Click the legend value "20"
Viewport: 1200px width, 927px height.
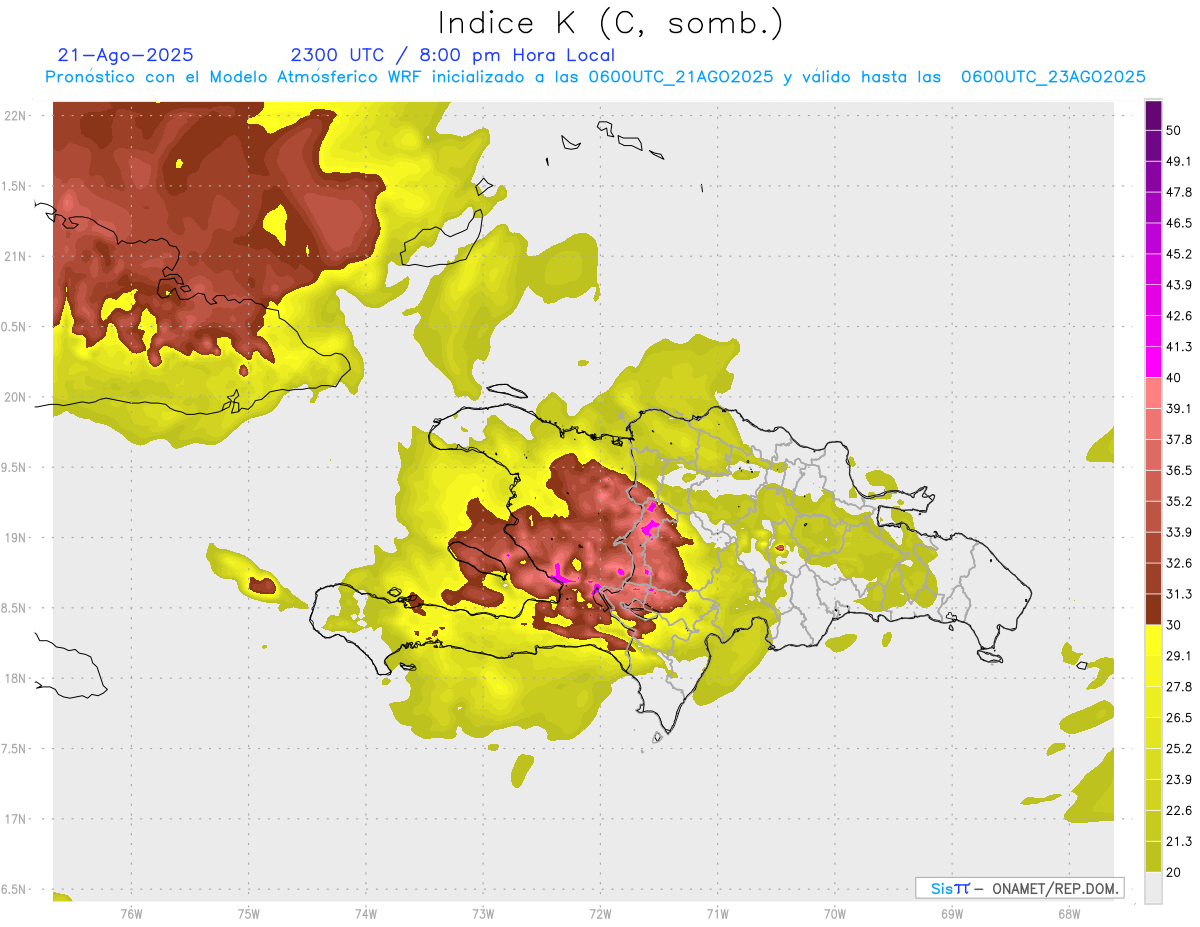click(1173, 873)
